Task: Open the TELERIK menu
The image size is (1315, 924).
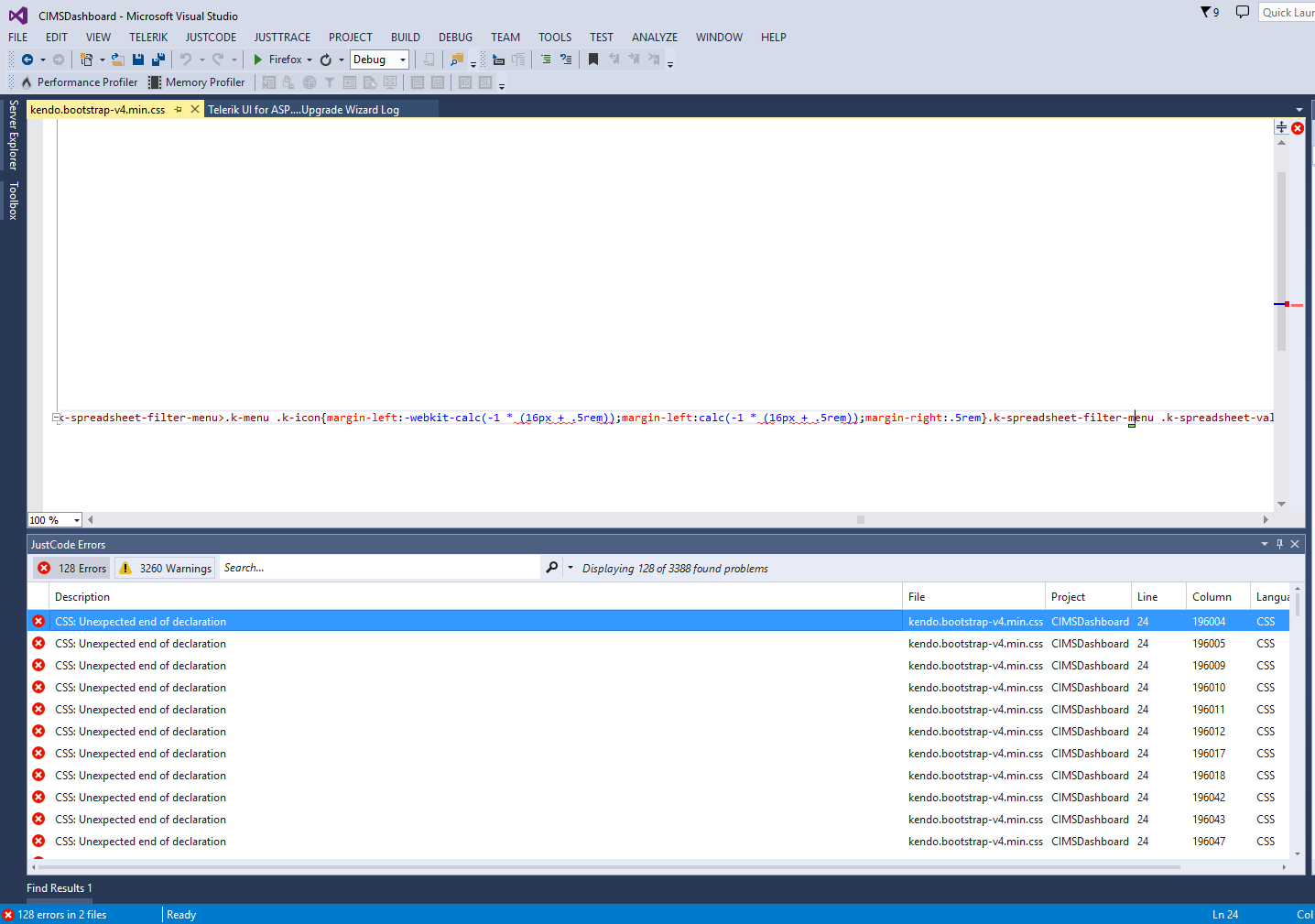Action: click(x=147, y=38)
